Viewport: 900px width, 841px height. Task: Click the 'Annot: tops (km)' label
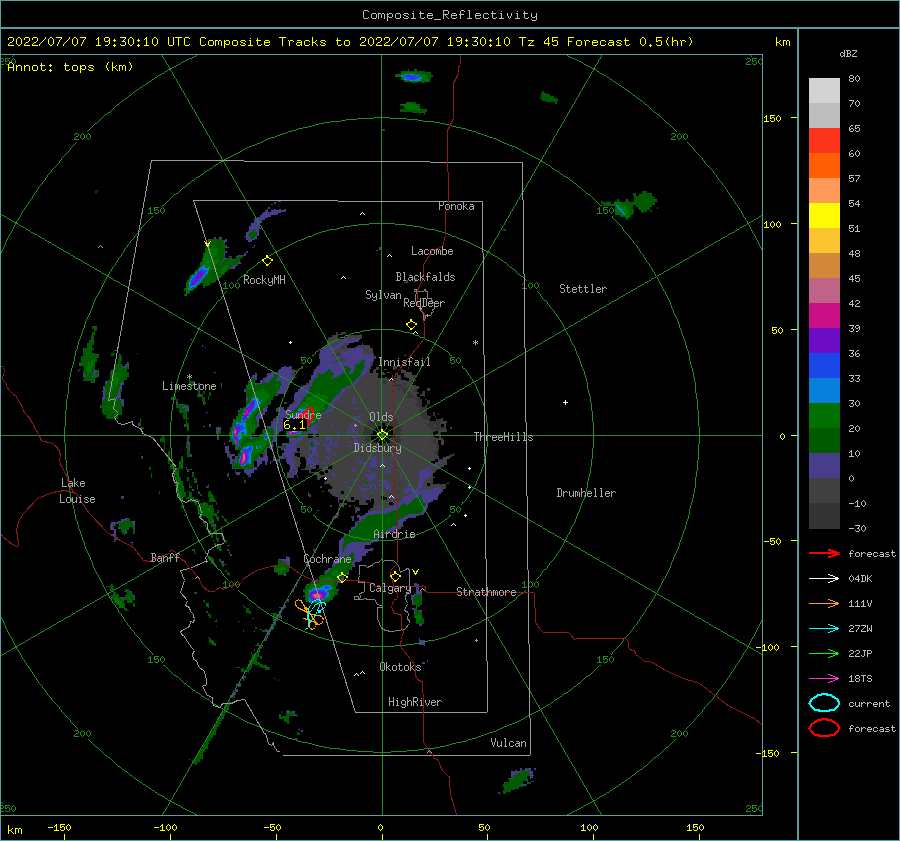coord(70,67)
